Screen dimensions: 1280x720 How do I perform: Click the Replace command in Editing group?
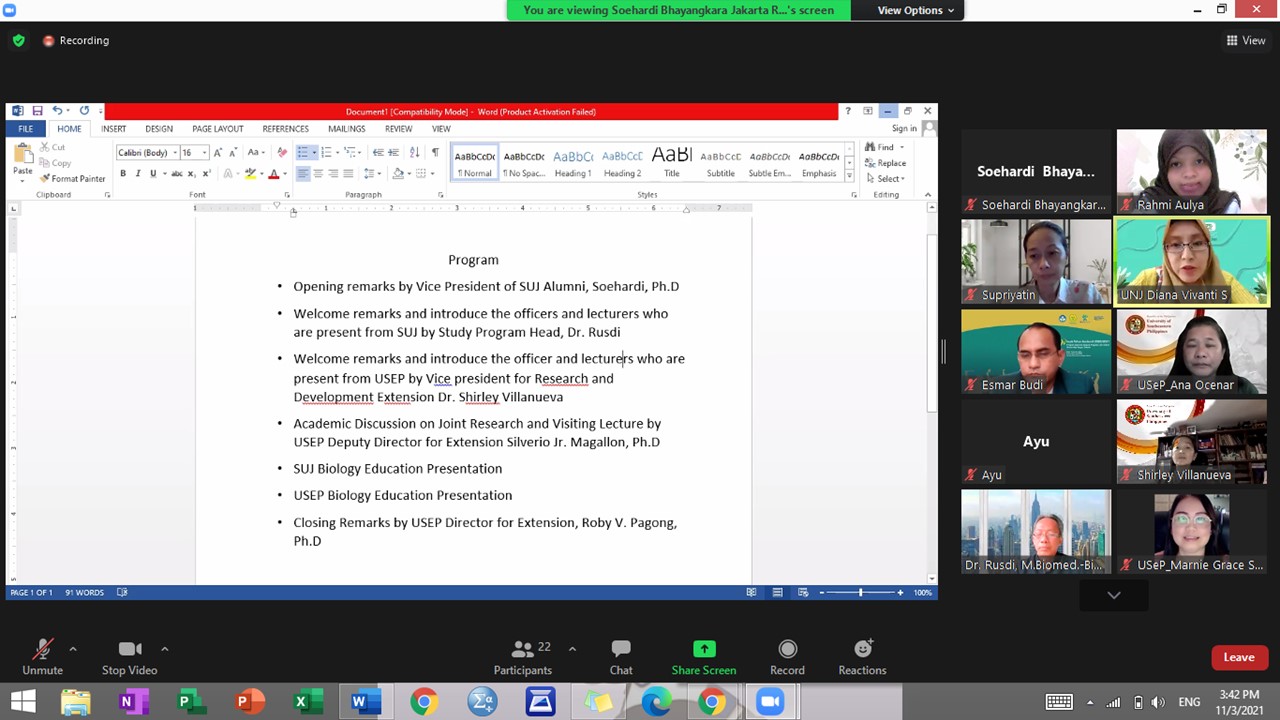pyautogui.click(x=885, y=163)
